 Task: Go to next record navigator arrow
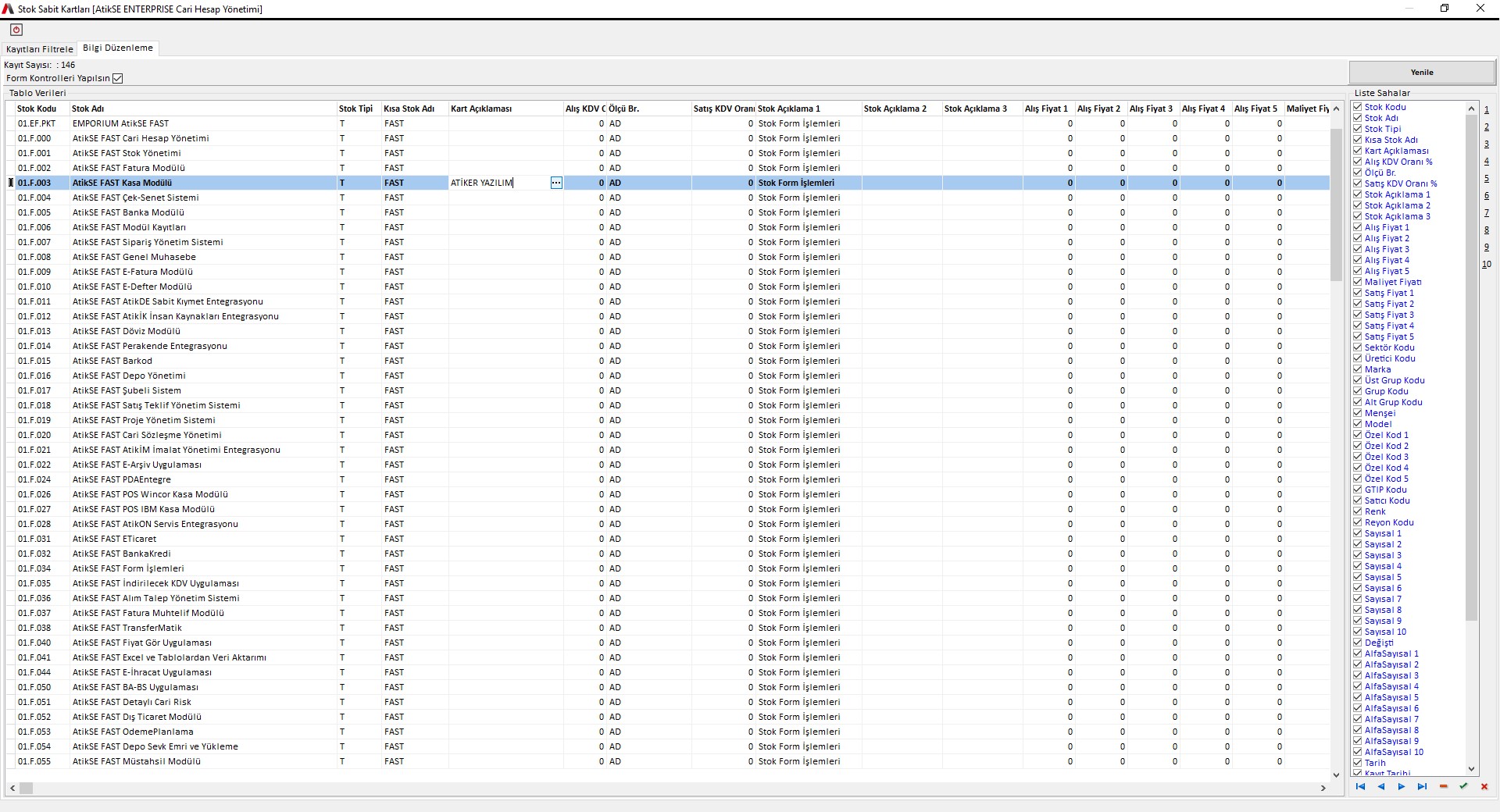(x=1402, y=786)
